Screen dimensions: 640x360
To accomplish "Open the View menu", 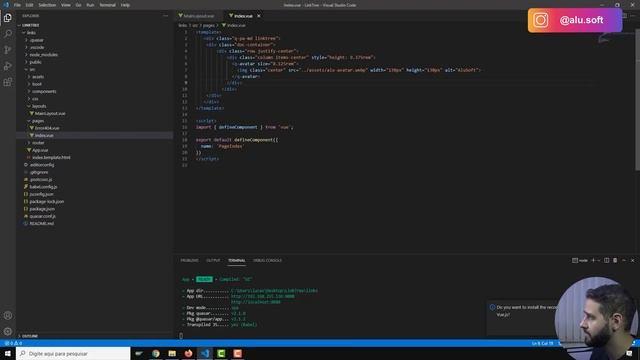I will [66, 5].
